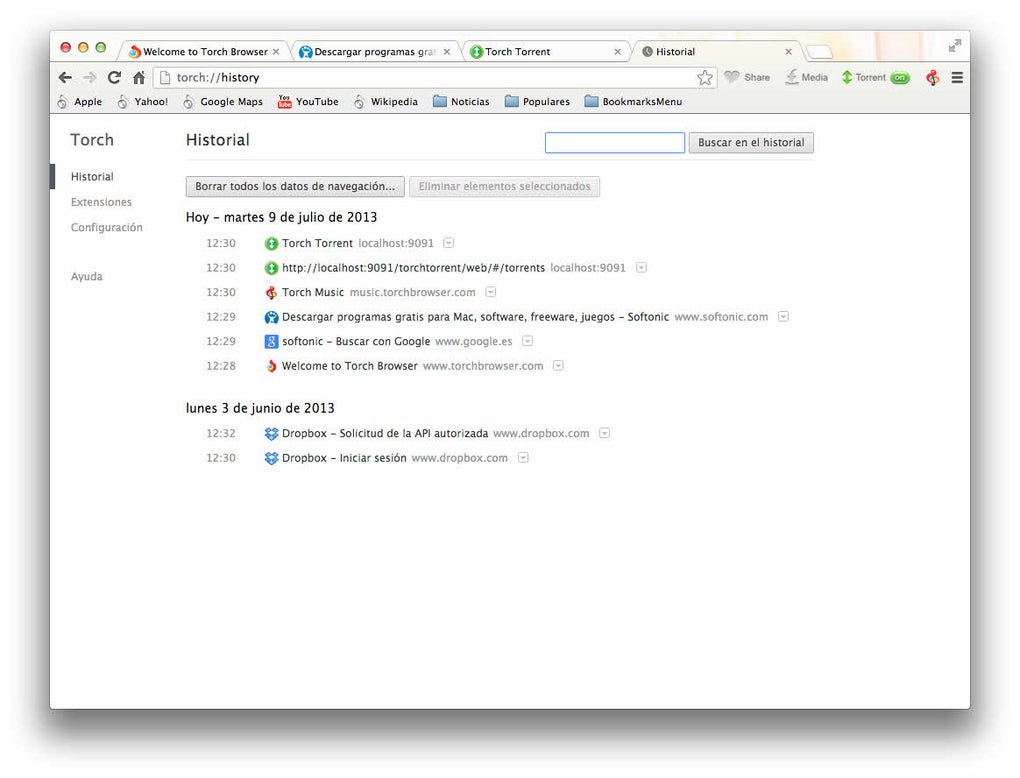Viewport: 1020px width, 778px height.
Task: Close the Torch Torrent tab
Action: (x=617, y=51)
